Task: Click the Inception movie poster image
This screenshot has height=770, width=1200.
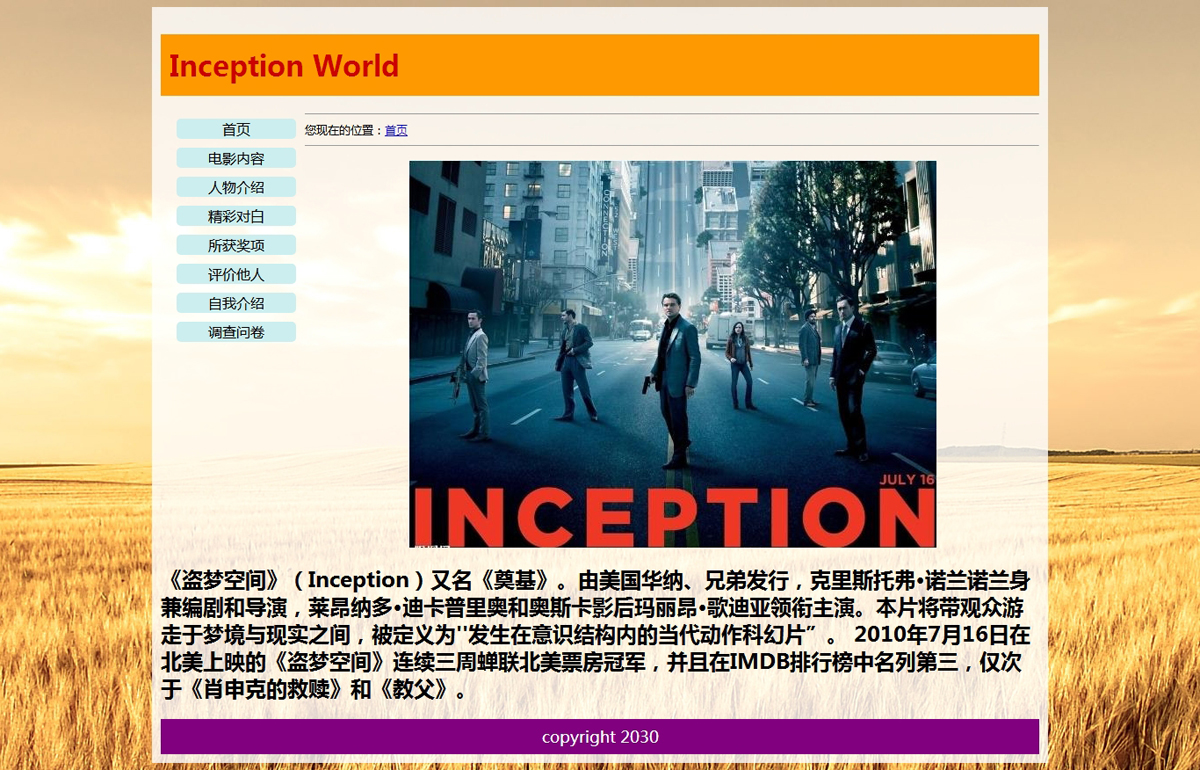Action: point(672,354)
